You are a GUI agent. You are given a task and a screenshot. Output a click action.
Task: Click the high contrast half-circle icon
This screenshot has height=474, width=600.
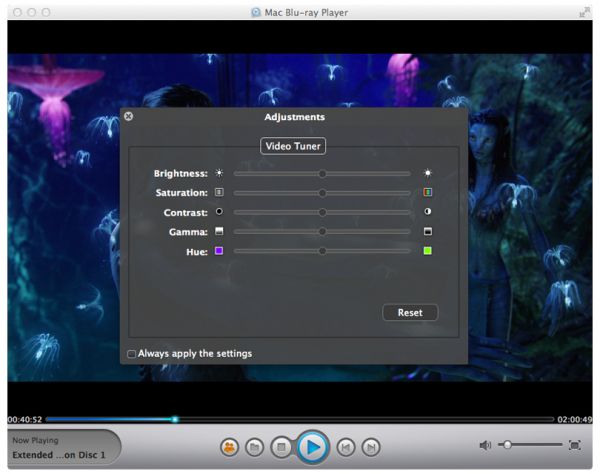(x=428, y=211)
